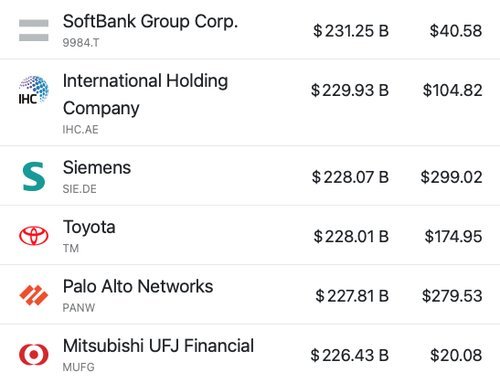Open the IHC globe logo

[34, 90]
